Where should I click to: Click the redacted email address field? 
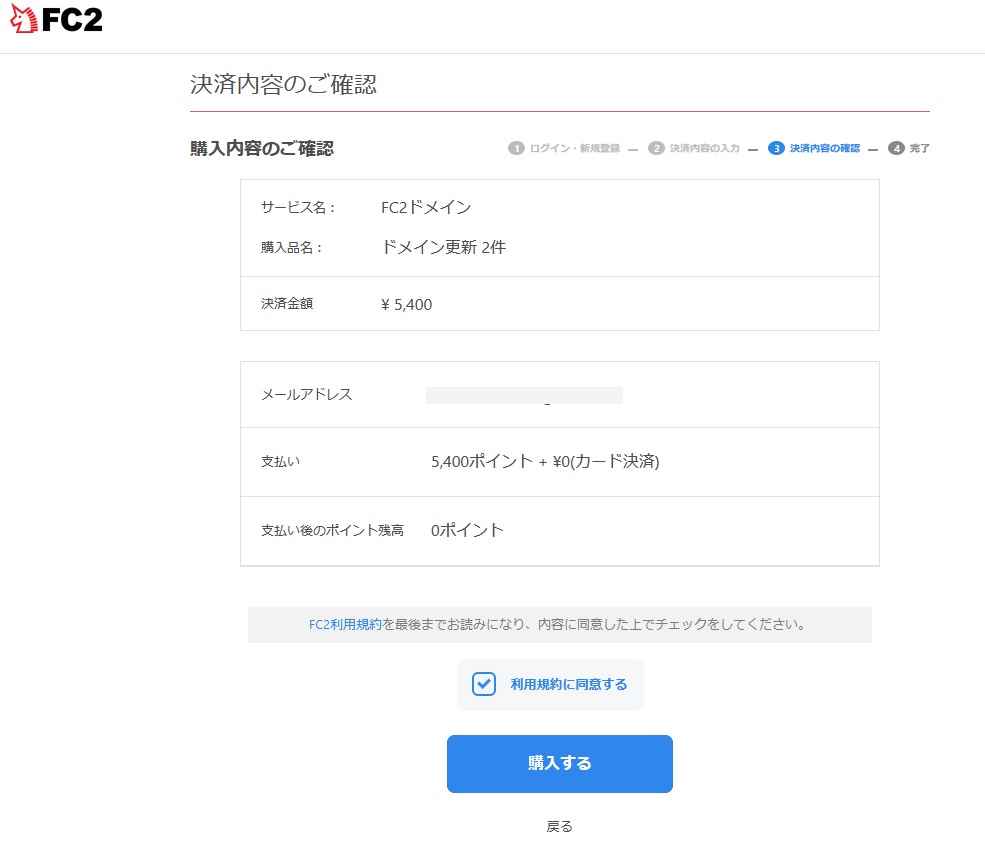[523, 395]
